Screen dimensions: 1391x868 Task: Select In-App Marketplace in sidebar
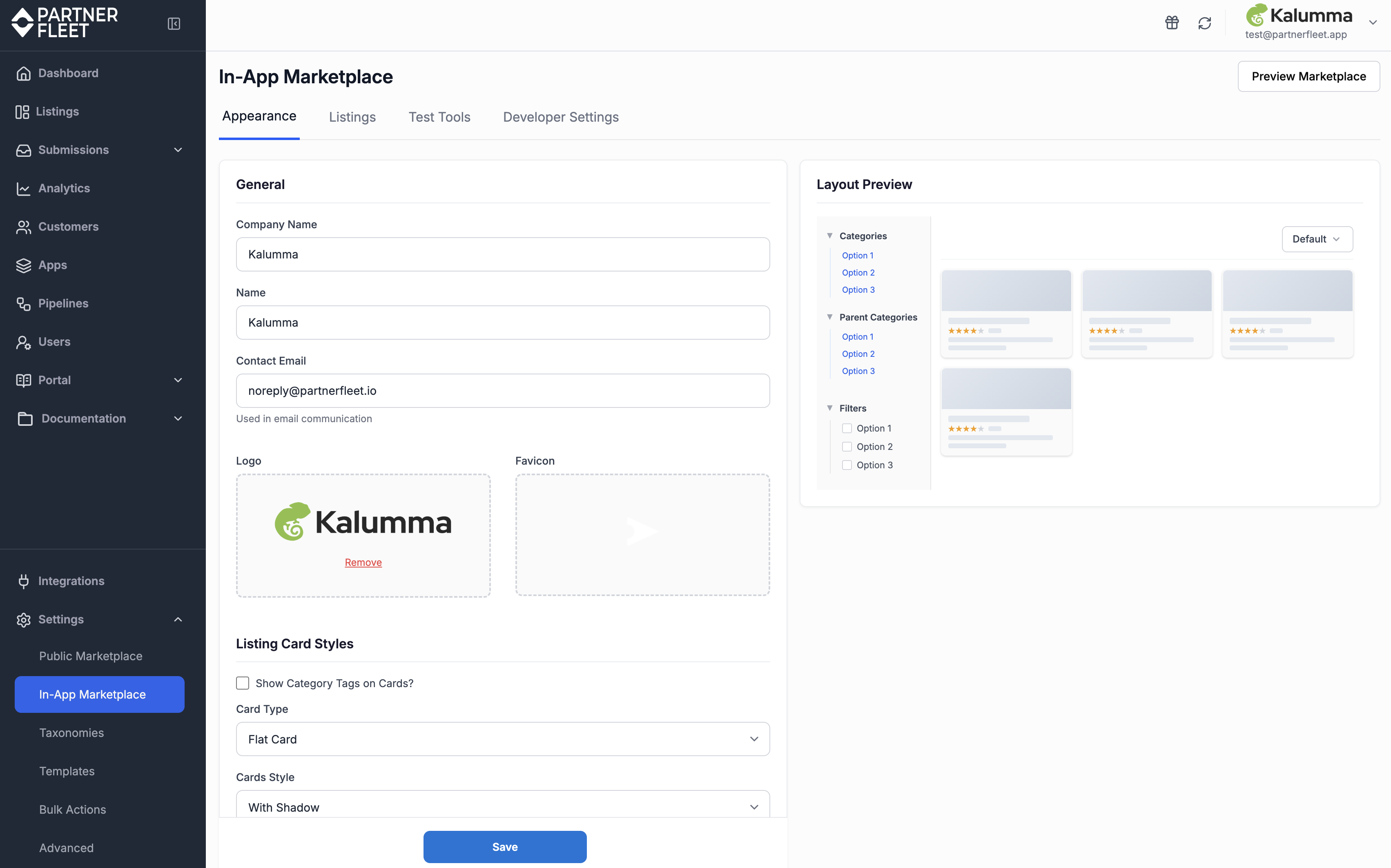(99, 694)
